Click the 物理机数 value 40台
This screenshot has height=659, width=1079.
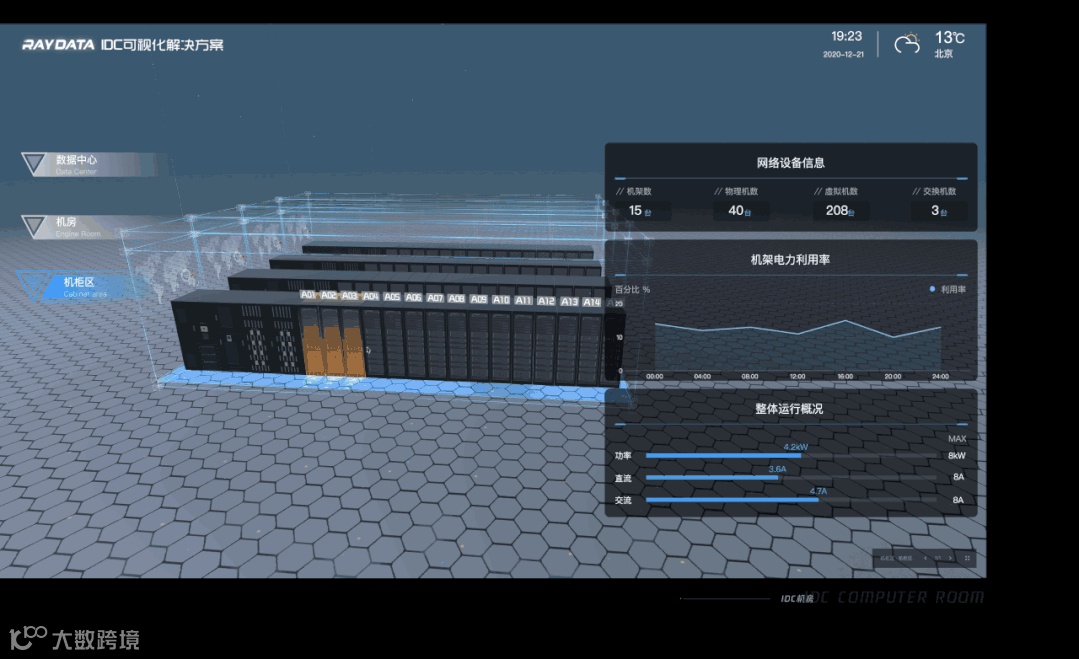(x=739, y=210)
